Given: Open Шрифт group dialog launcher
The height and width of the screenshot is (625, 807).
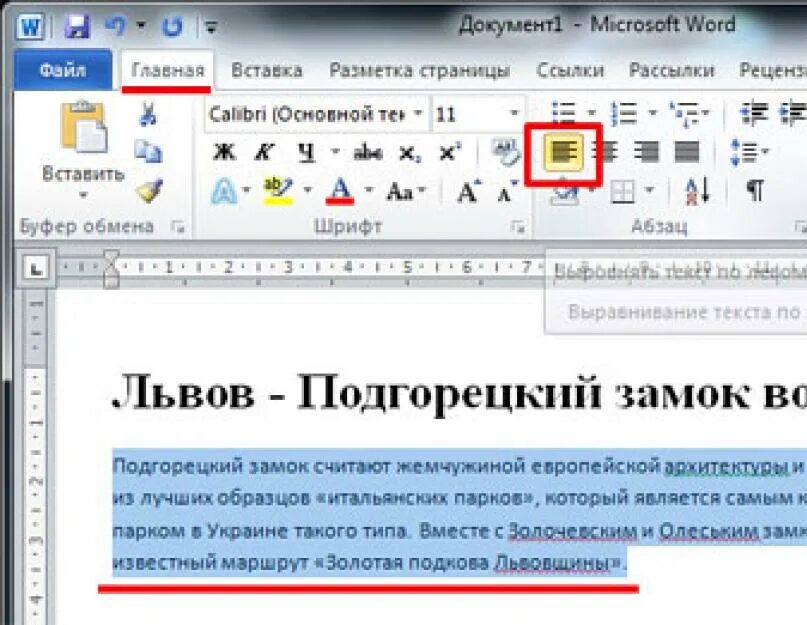Looking at the screenshot, I should pyautogui.click(x=518, y=226).
